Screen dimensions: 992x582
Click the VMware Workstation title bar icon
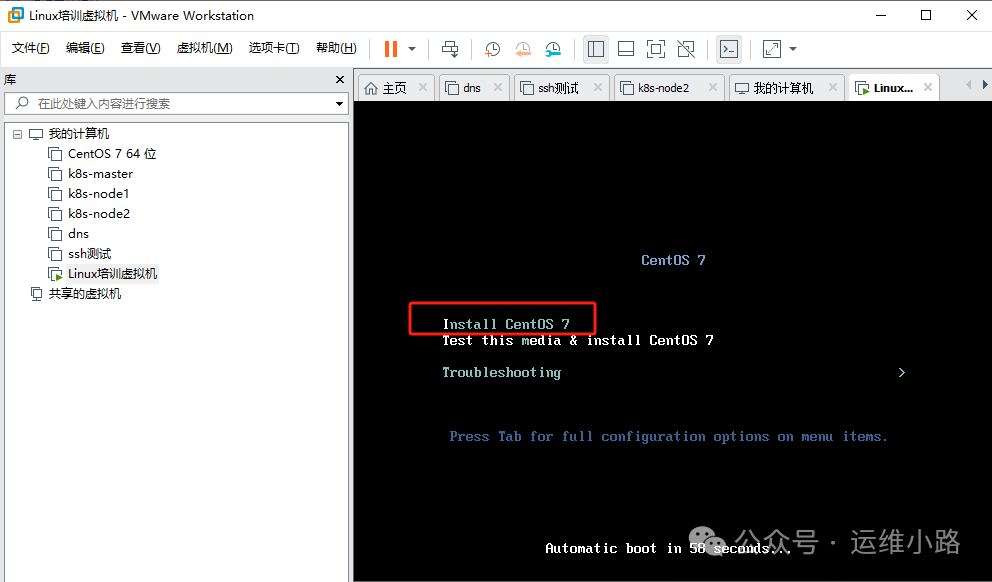pyautogui.click(x=15, y=15)
